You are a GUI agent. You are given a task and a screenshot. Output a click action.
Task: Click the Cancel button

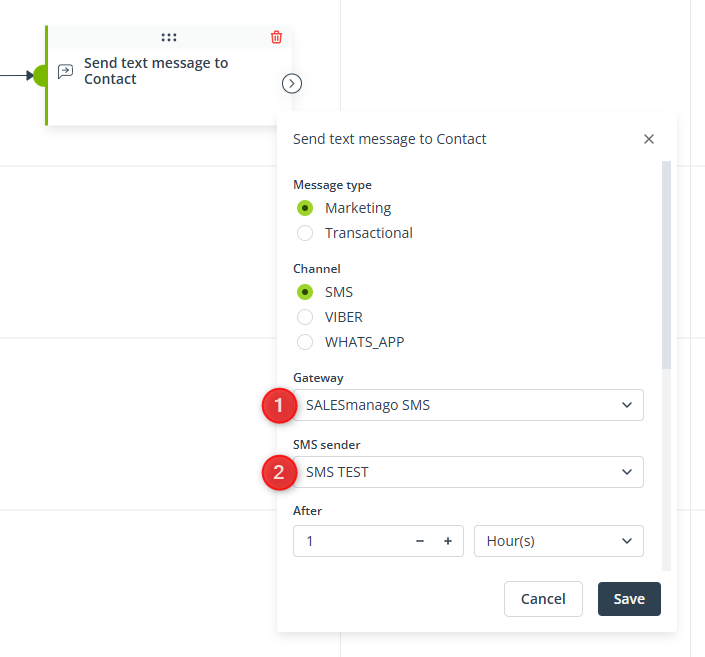(543, 599)
